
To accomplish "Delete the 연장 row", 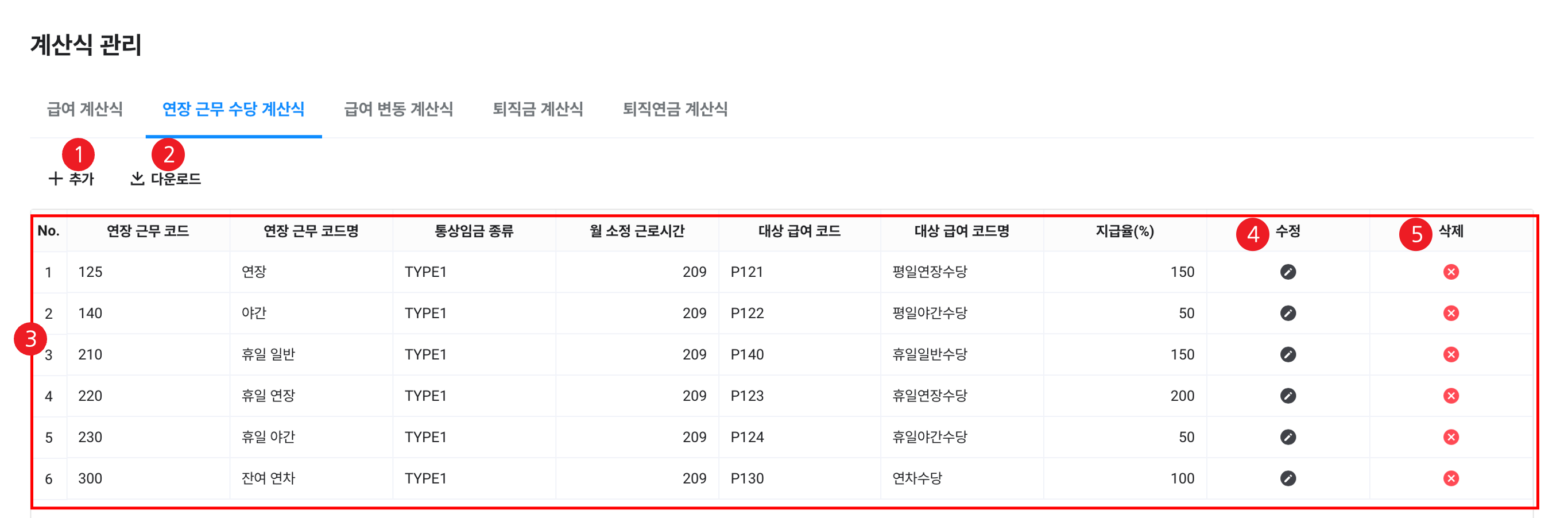I will coord(1450,272).
